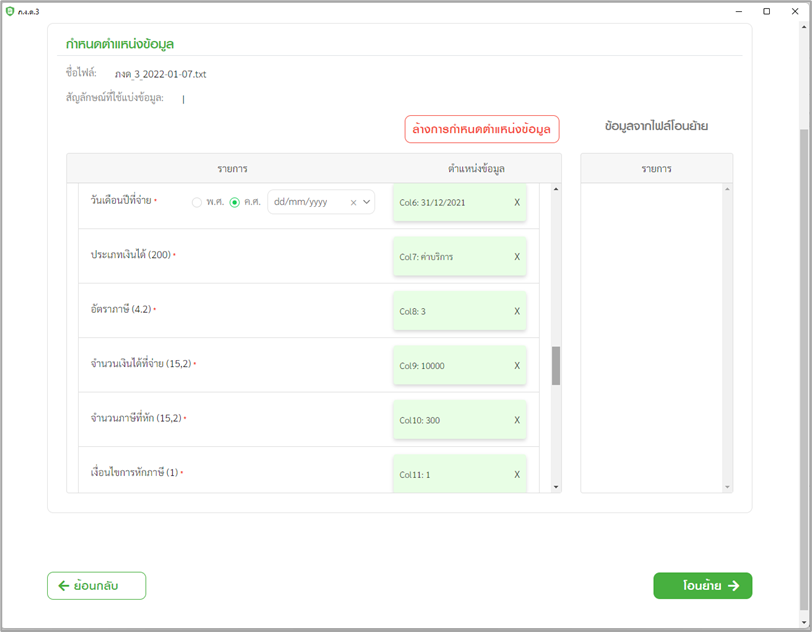Click the ล้างการกำหนดตำแหน่งข้อมูล button
812x632 pixels.
click(481, 129)
